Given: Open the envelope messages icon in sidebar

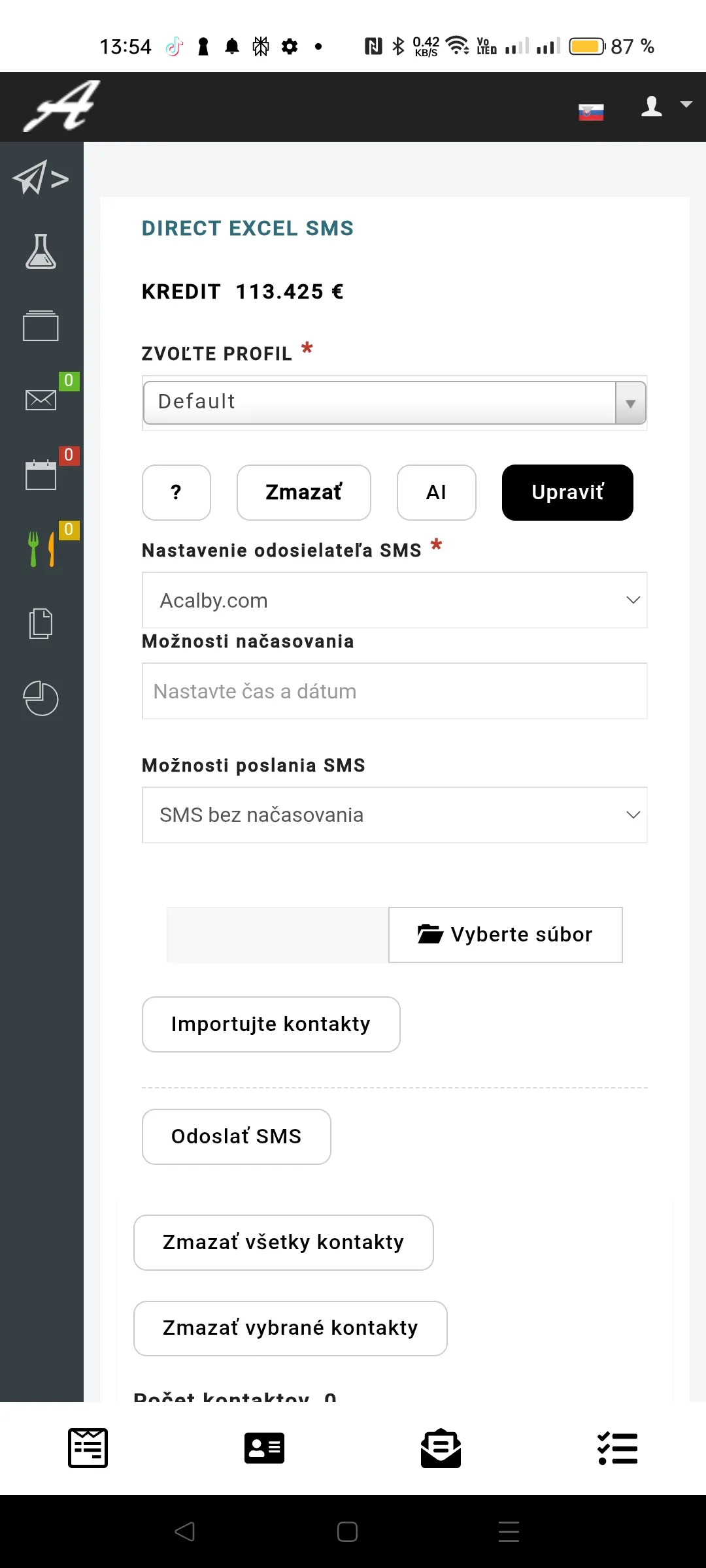Looking at the screenshot, I should pos(41,399).
